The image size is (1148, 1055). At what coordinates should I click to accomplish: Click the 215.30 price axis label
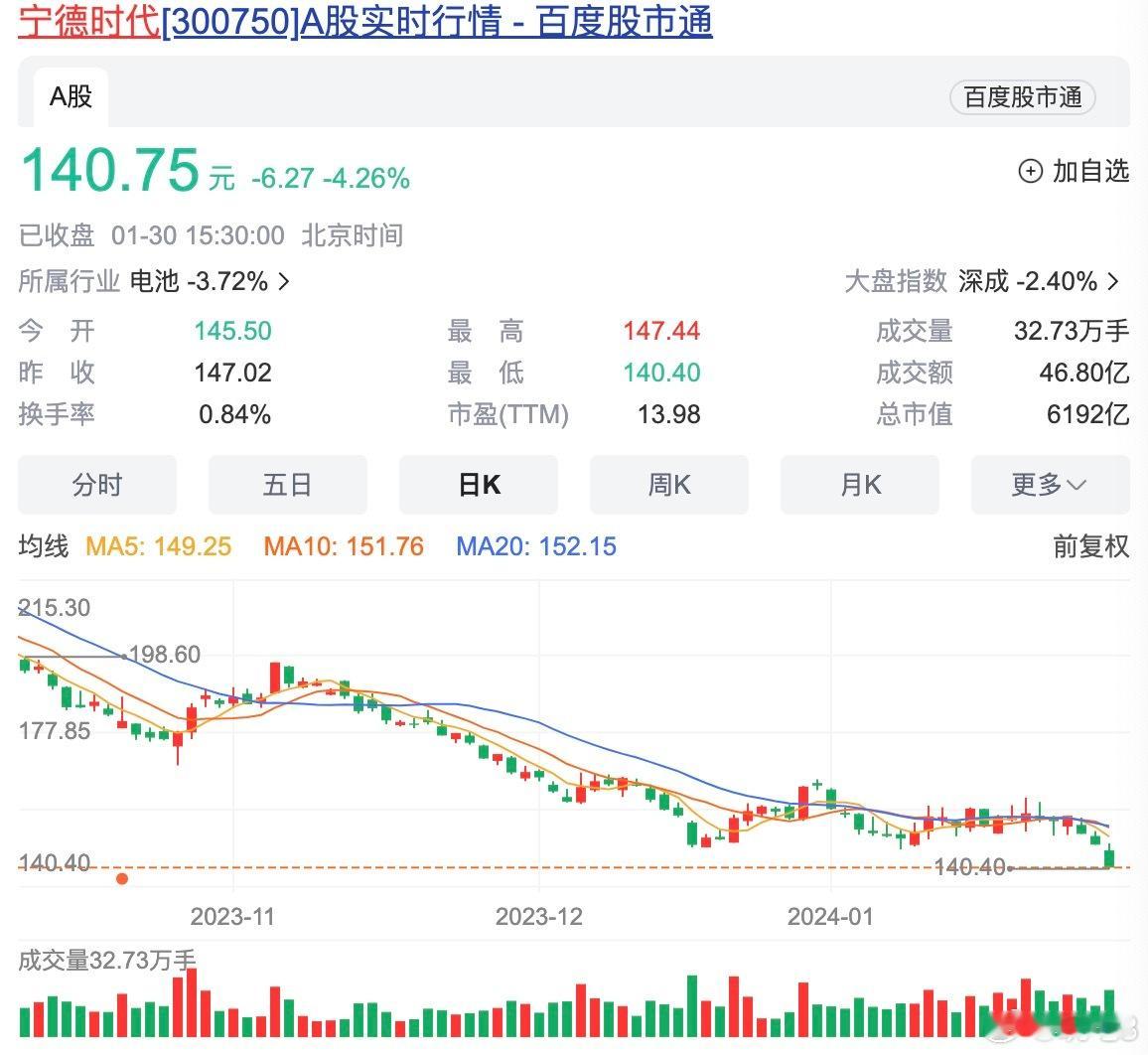[x=55, y=607]
